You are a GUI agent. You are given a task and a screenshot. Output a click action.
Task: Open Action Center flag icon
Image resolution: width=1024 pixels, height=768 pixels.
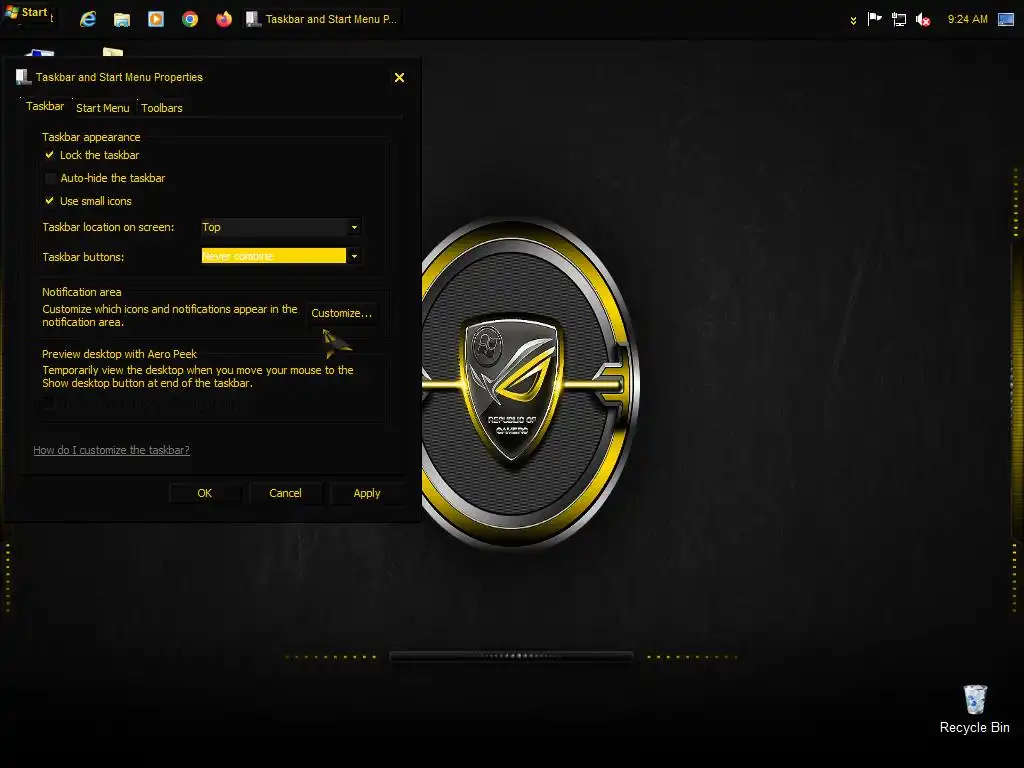pos(874,19)
